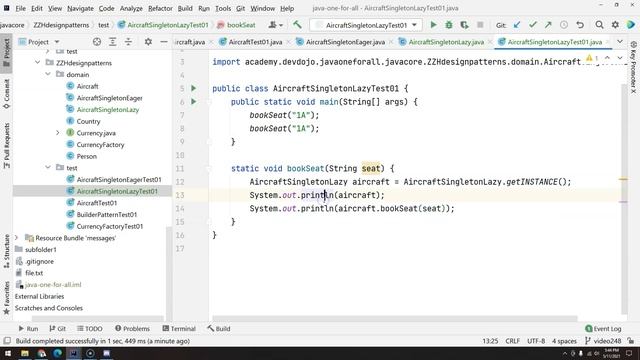This screenshot has height=360, width=640.
Task: Expand the Currency.java node
Action: [58, 133]
